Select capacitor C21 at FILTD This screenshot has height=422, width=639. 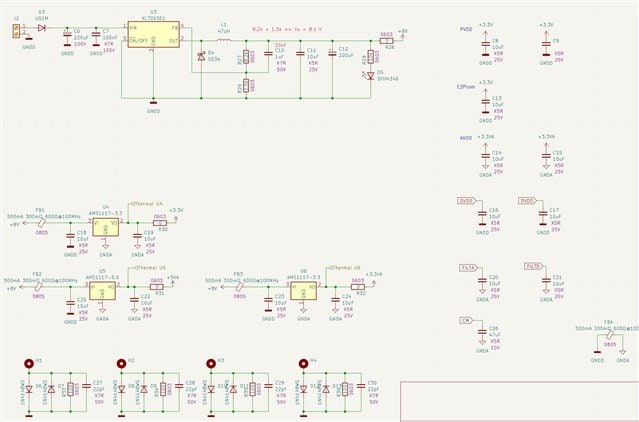546,281
